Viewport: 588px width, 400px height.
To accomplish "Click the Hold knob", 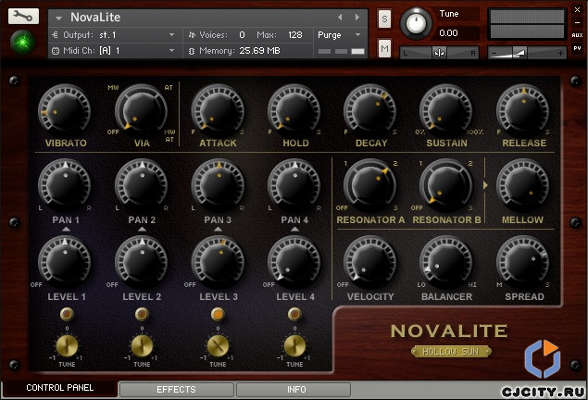I will pyautogui.click(x=294, y=110).
